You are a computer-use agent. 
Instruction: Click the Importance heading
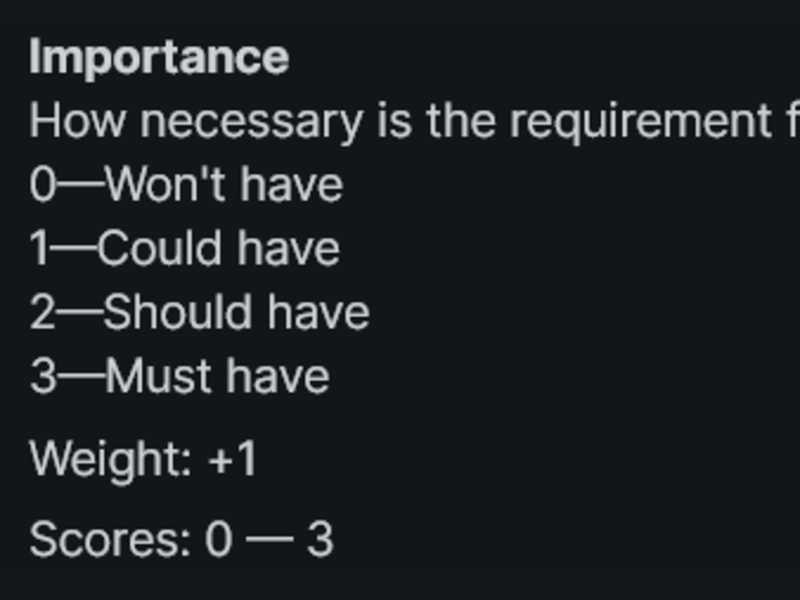159,58
